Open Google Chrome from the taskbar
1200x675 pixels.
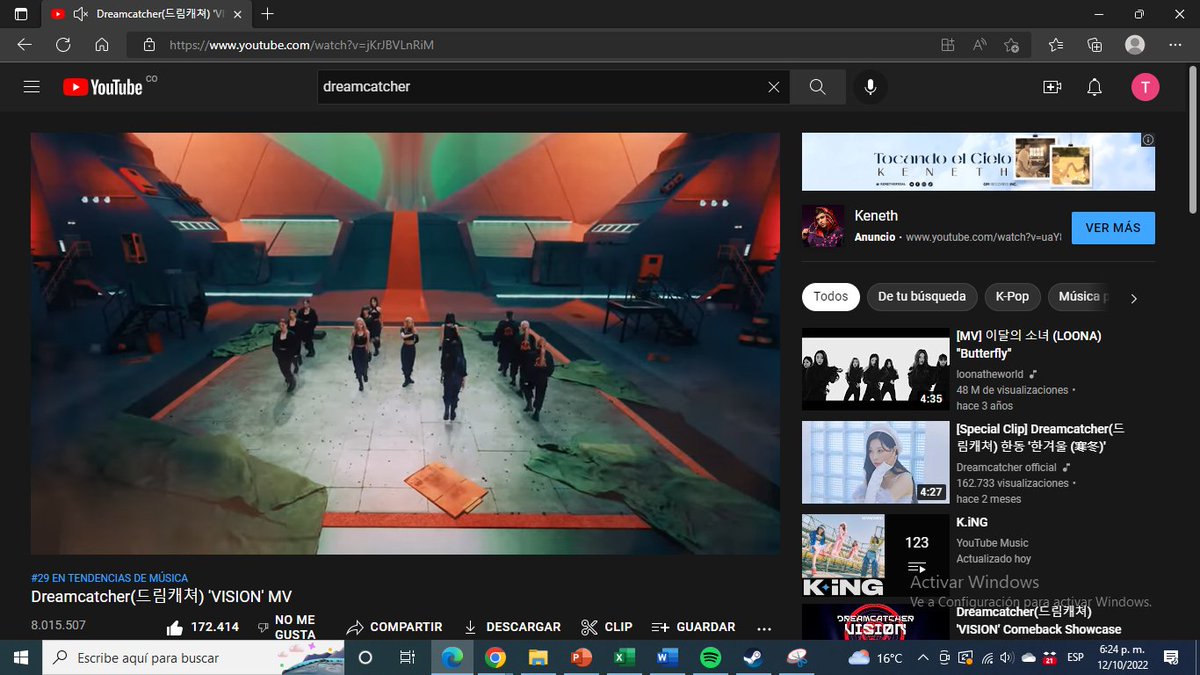[495, 657]
